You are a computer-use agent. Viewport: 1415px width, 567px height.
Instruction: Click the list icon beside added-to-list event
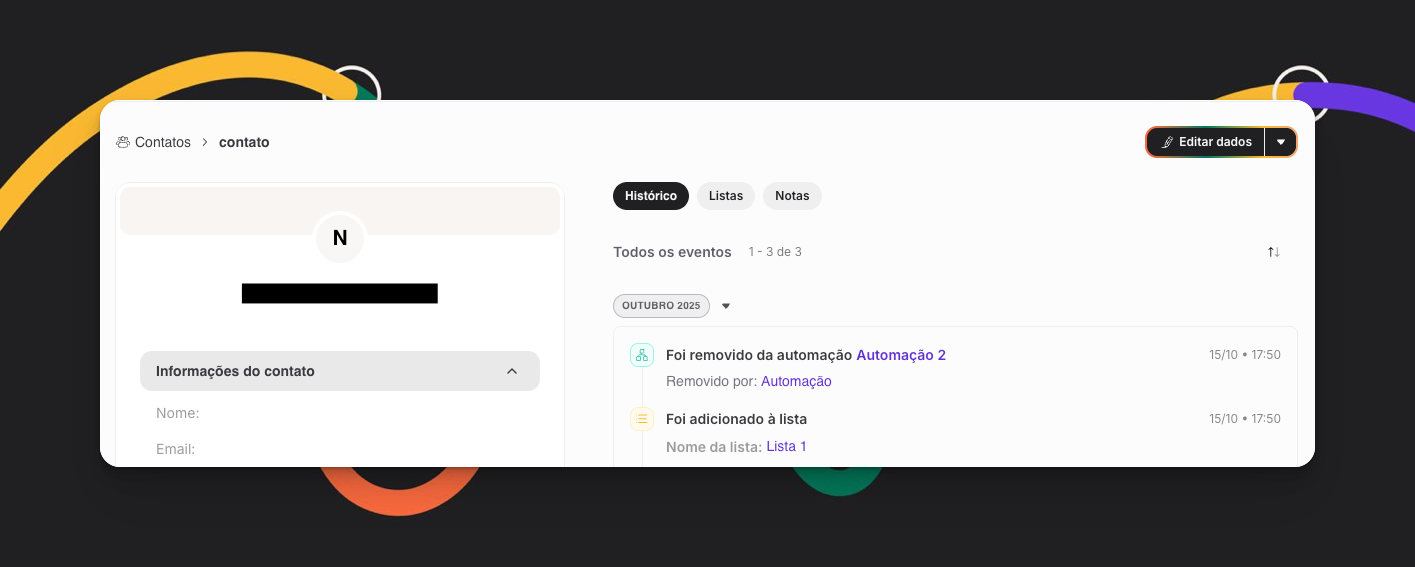[641, 419]
